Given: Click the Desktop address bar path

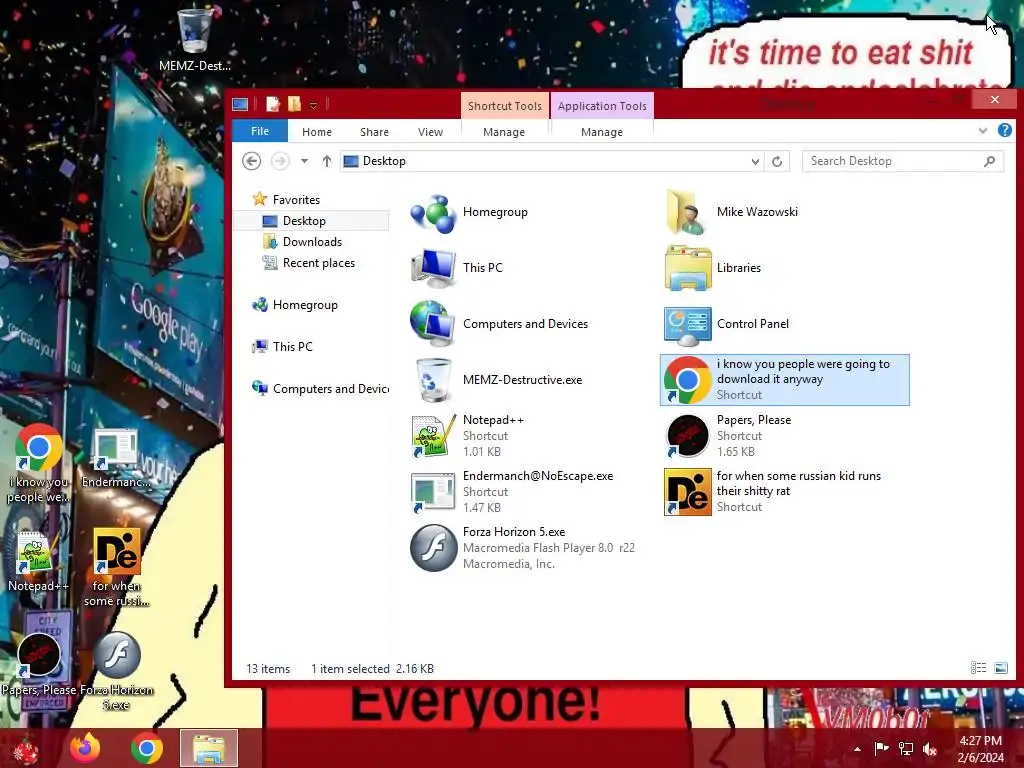Looking at the screenshot, I should pos(384,161).
